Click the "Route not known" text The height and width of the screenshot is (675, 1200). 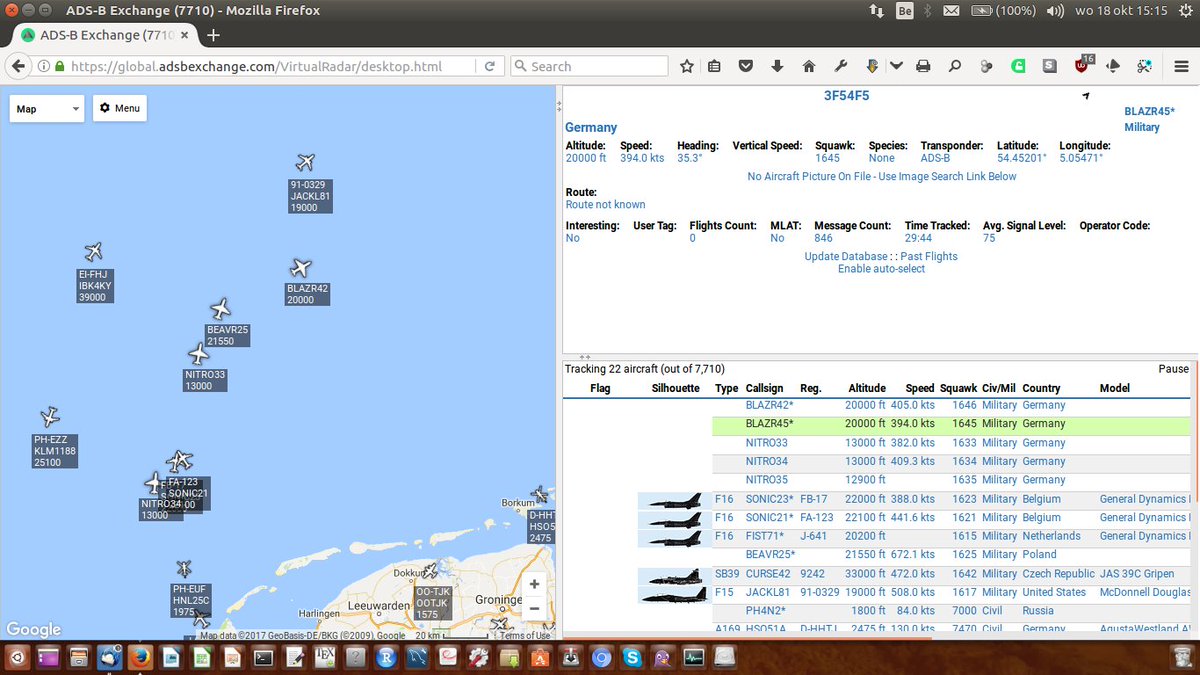coord(606,205)
